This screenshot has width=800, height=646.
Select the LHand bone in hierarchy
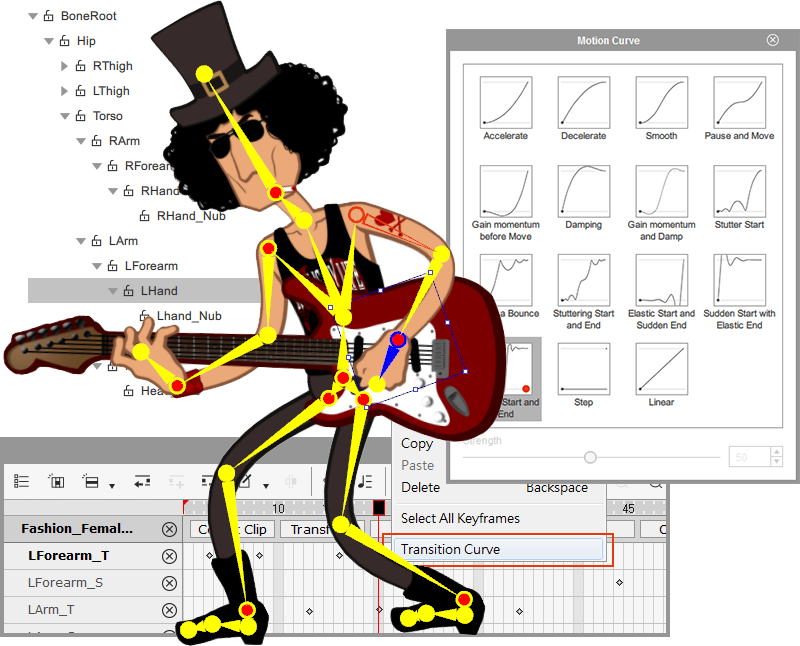point(159,291)
